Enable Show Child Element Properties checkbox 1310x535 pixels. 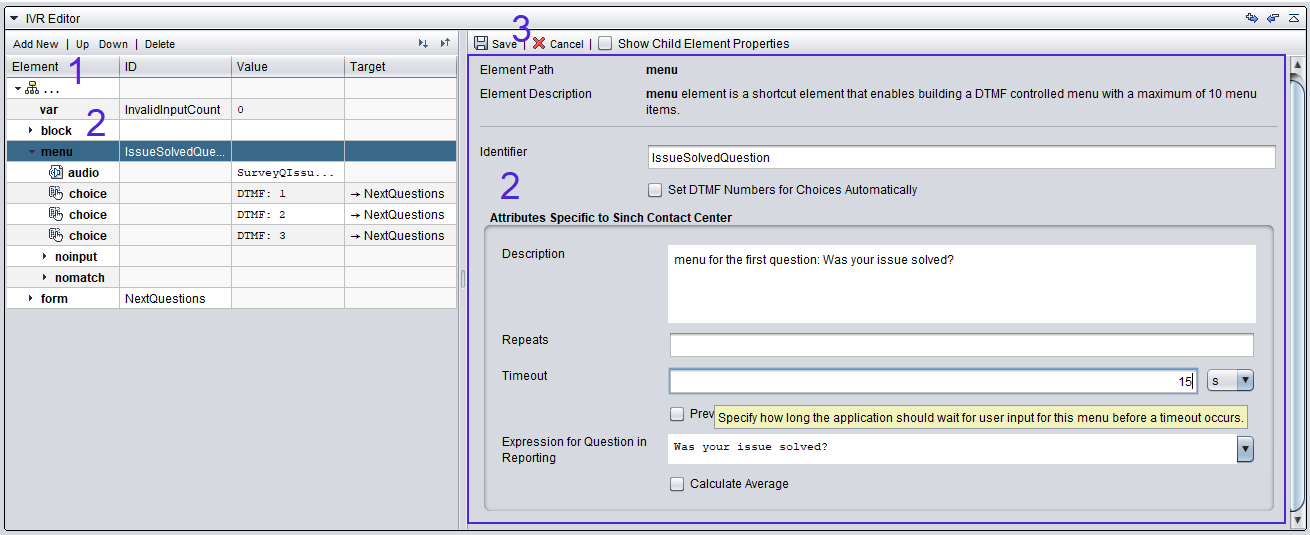605,44
